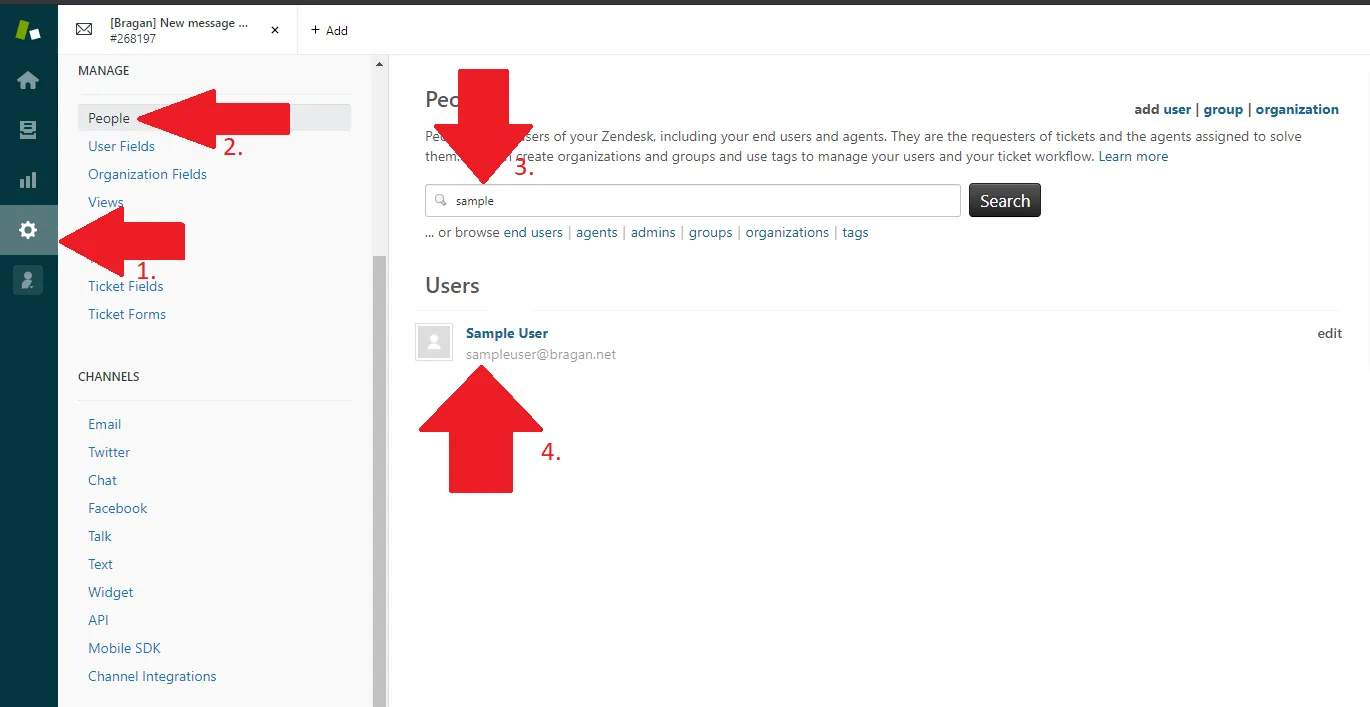Click Sample User's avatar thumbnail

click(434, 342)
